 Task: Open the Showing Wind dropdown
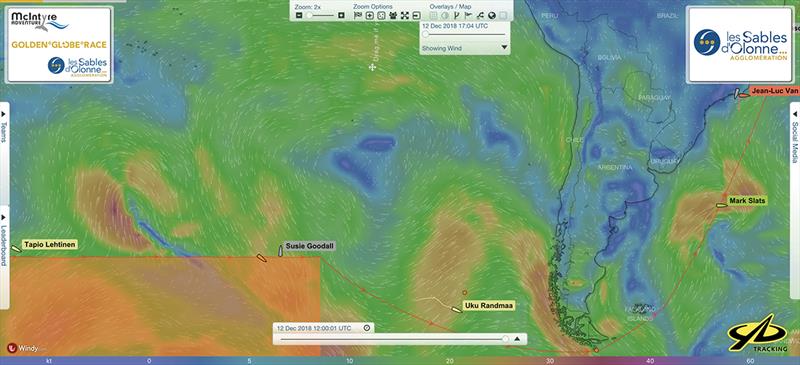[x=465, y=48]
